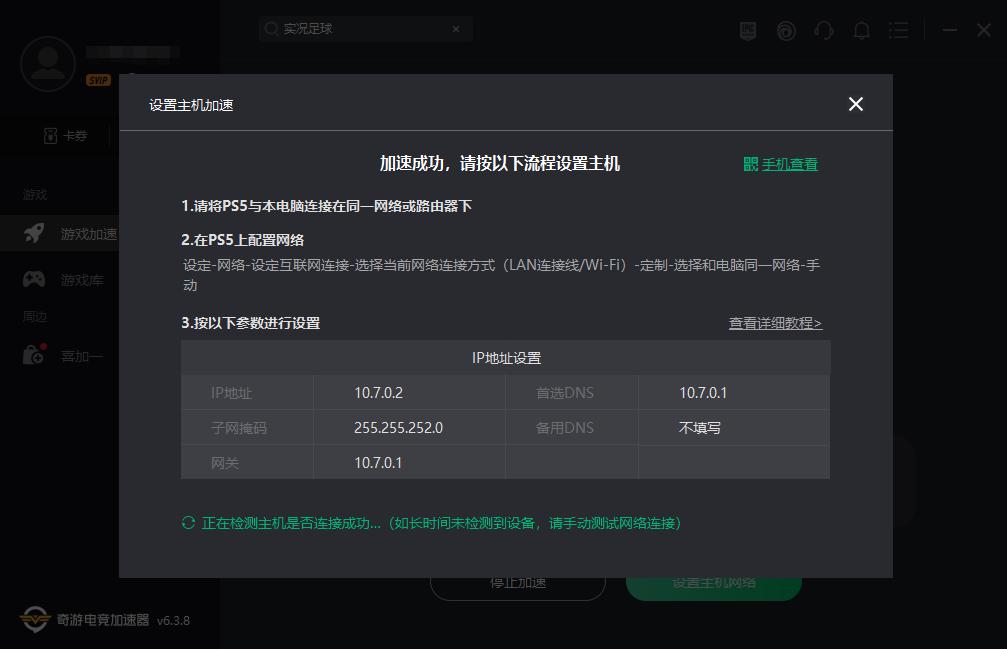This screenshot has height=649, width=1007.
Task: Open the list menu icon in title bar
Action: [898, 30]
